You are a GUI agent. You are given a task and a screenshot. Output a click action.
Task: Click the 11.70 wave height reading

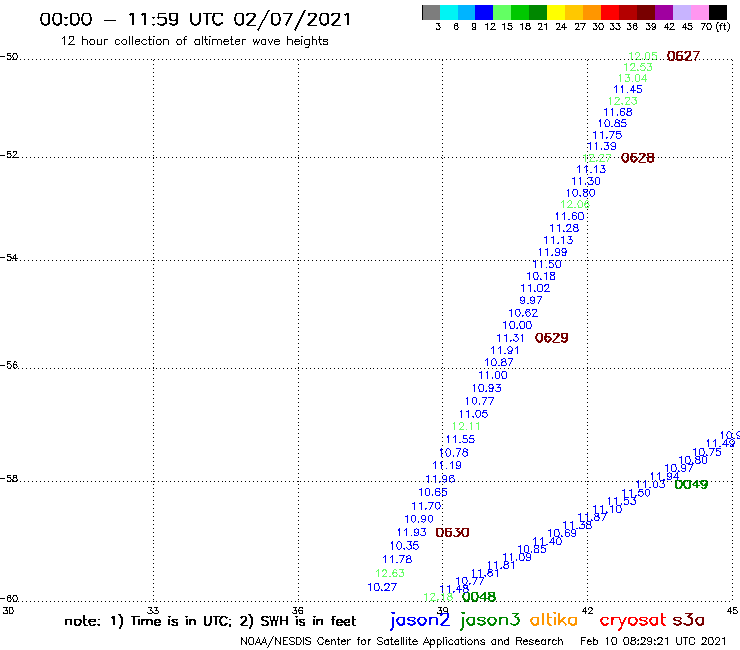[426, 506]
